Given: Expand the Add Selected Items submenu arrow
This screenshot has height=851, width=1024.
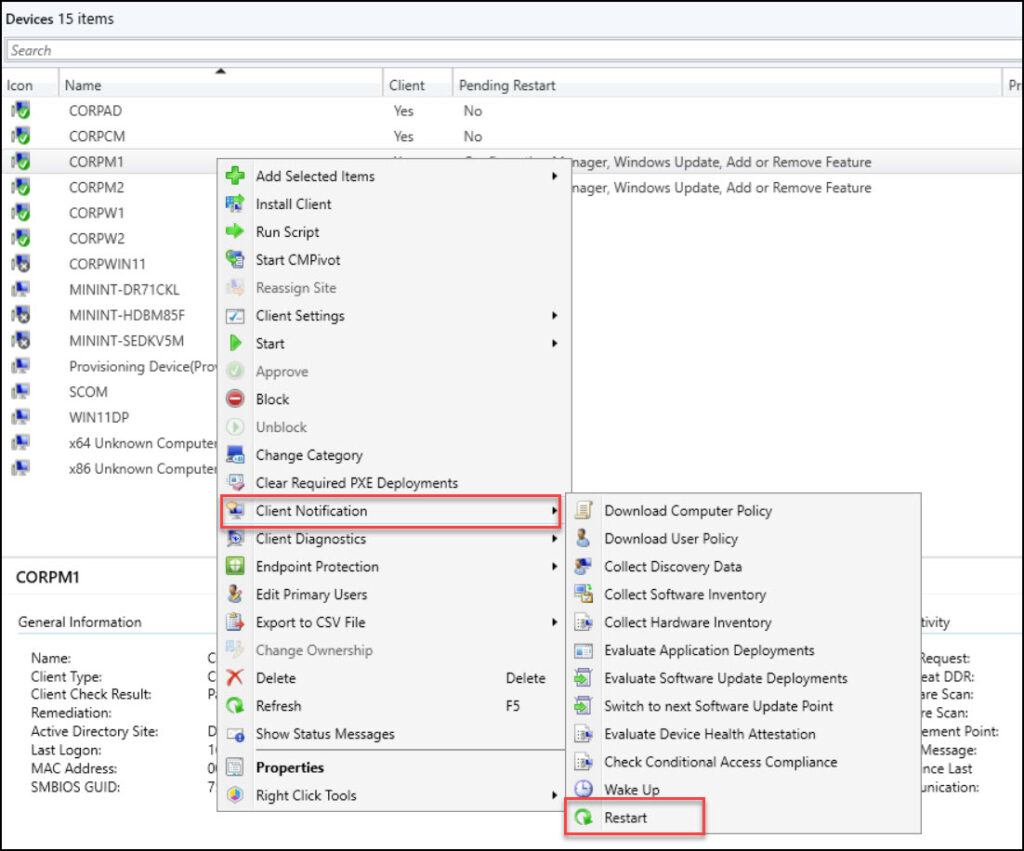Looking at the screenshot, I should click(x=554, y=176).
